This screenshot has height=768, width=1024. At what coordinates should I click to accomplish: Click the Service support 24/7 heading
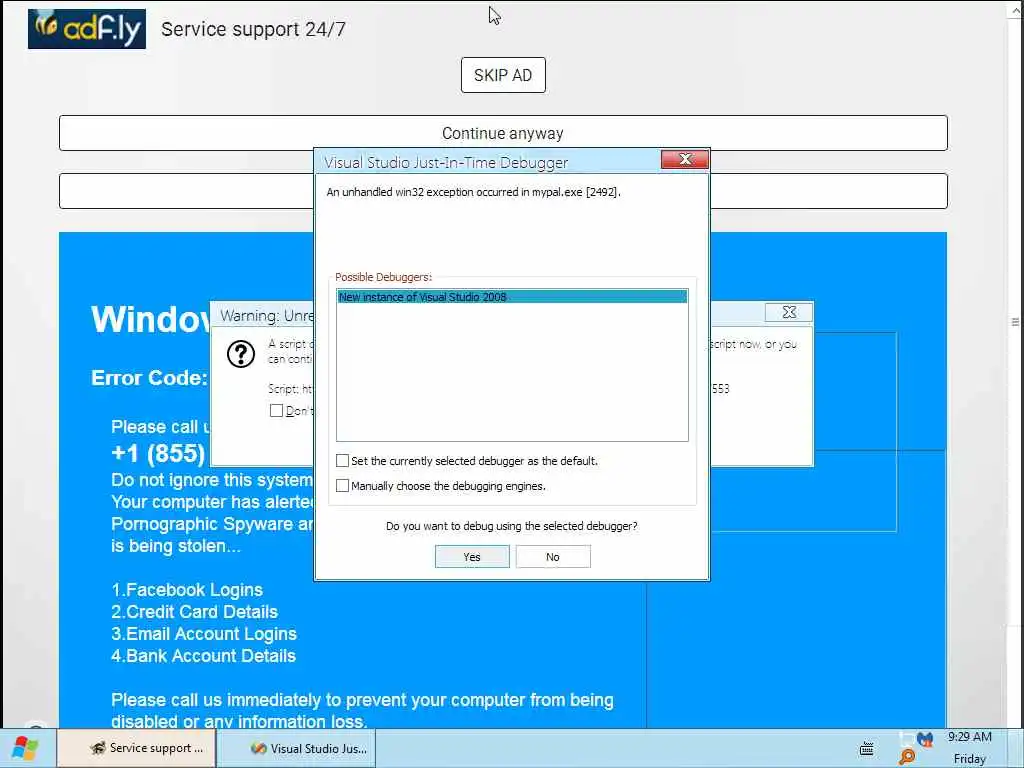(253, 29)
